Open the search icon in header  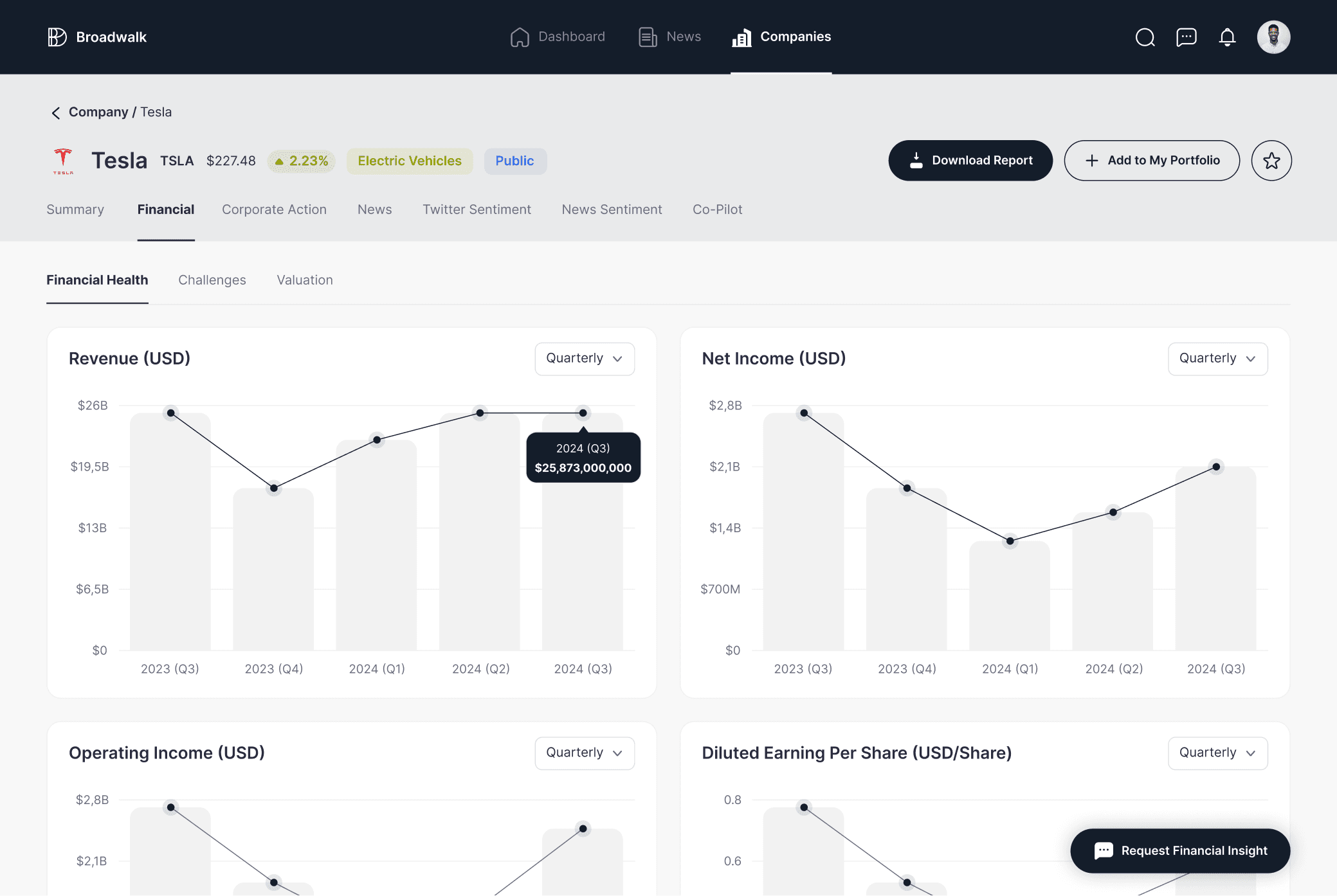click(x=1145, y=37)
